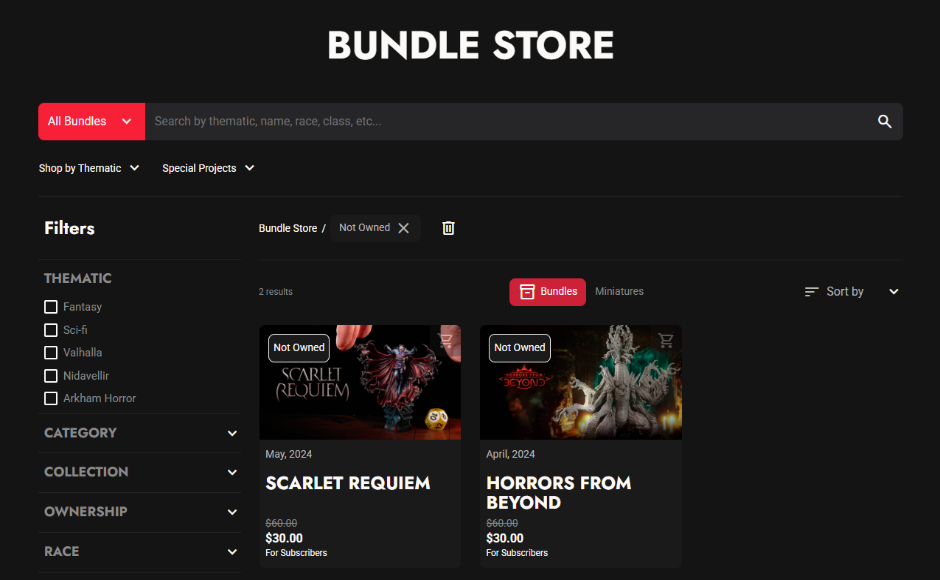The height and width of the screenshot is (580, 940).
Task: Expand the CATEGORY filter section
Action: [140, 433]
